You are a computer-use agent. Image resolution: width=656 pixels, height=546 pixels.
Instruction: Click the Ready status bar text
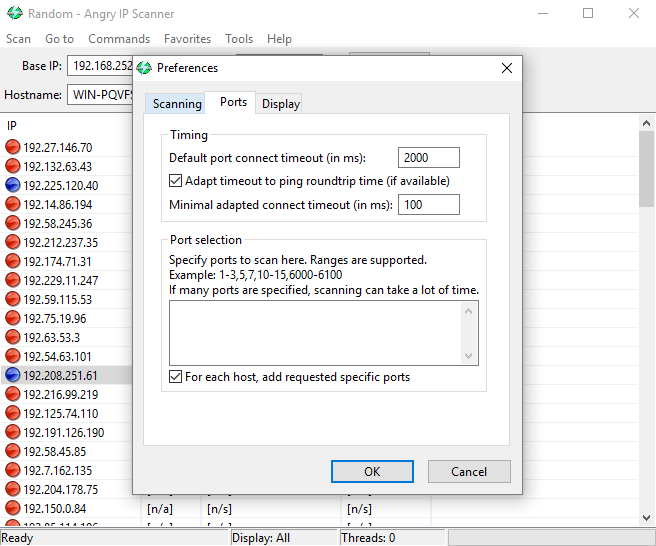click(x=17, y=538)
